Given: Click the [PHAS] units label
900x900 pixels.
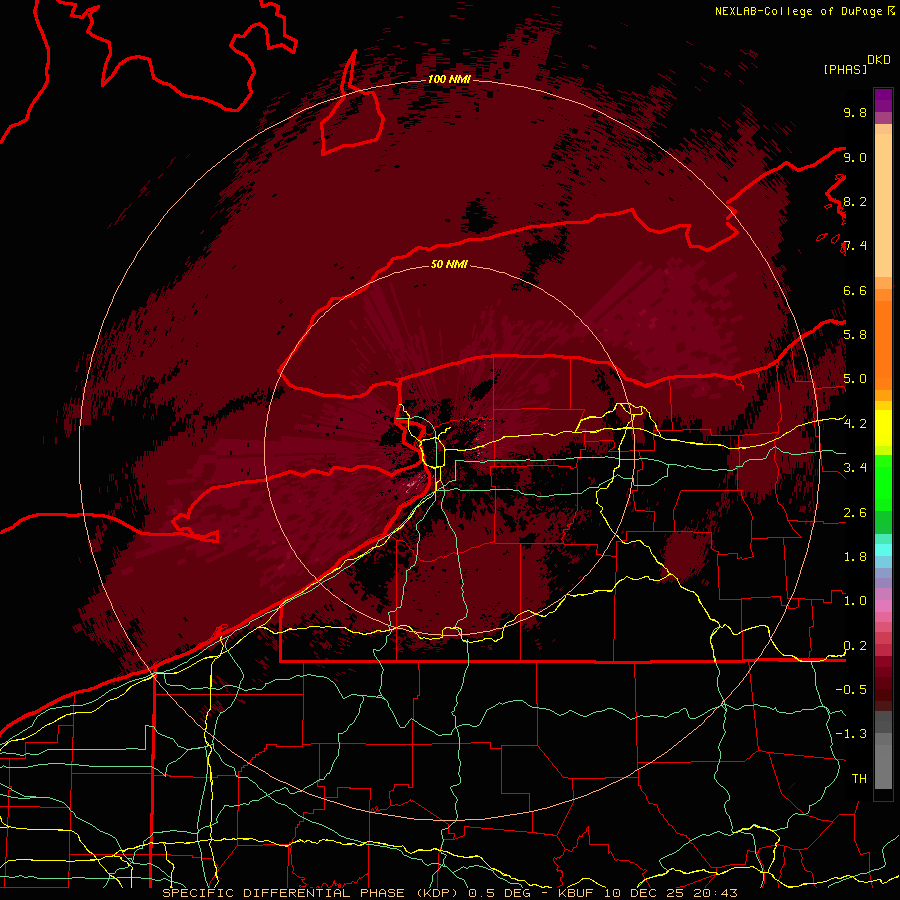Looking at the screenshot, I should 845,69.
